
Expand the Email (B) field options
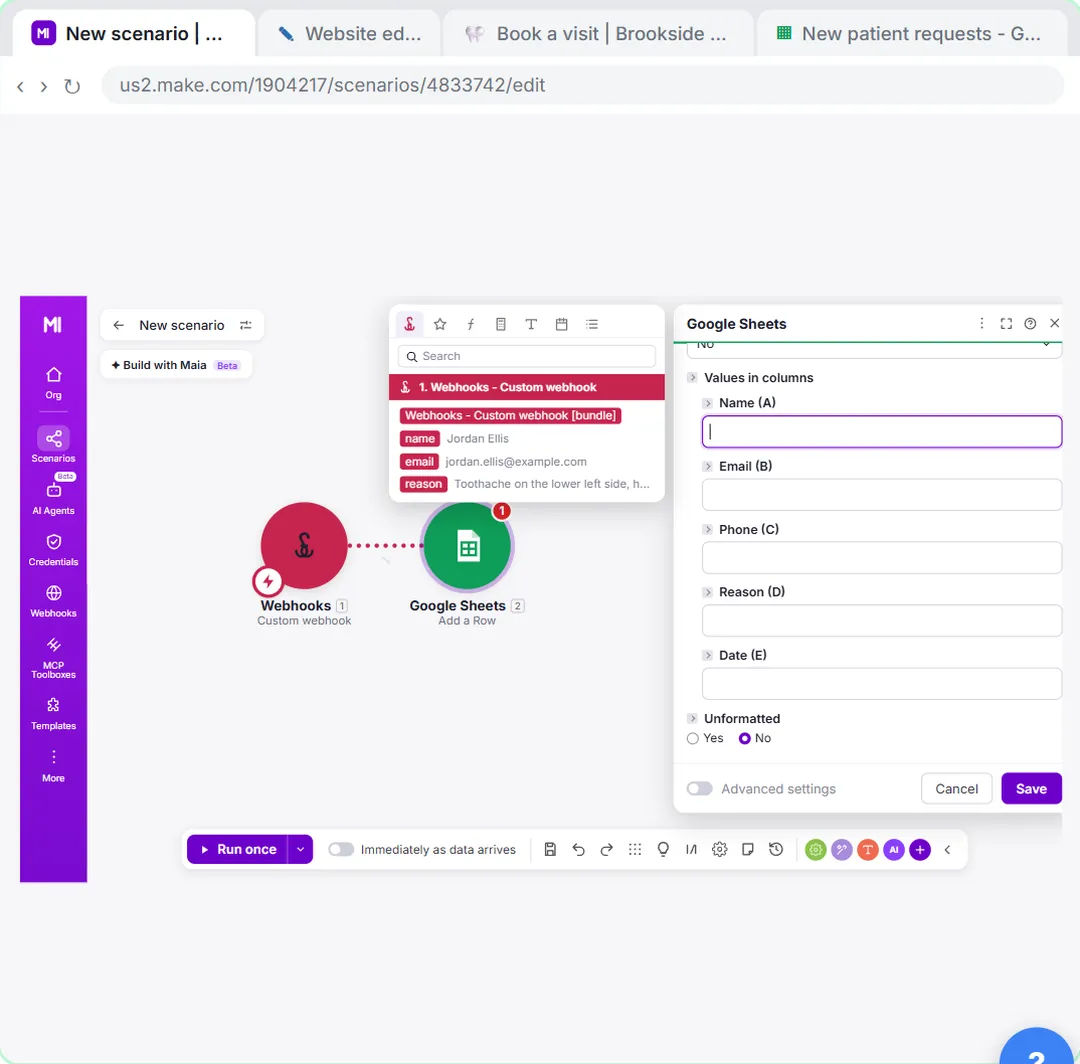(707, 466)
